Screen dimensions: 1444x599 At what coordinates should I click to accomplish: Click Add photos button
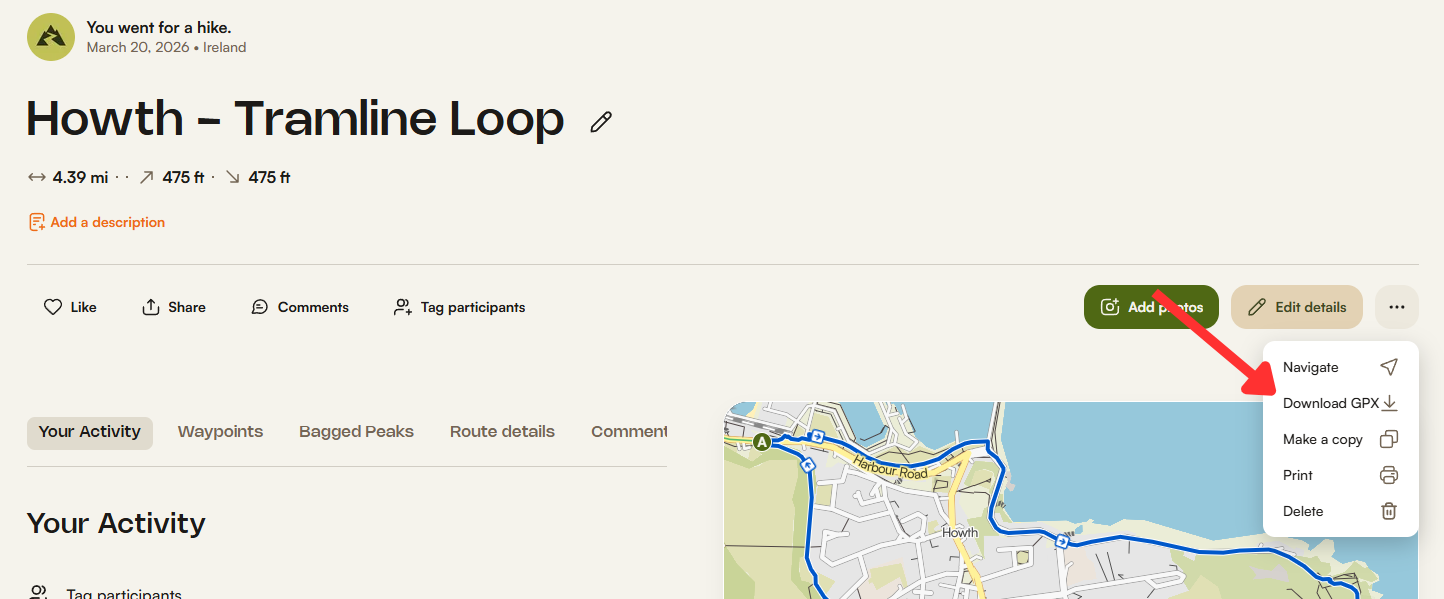coord(1151,307)
